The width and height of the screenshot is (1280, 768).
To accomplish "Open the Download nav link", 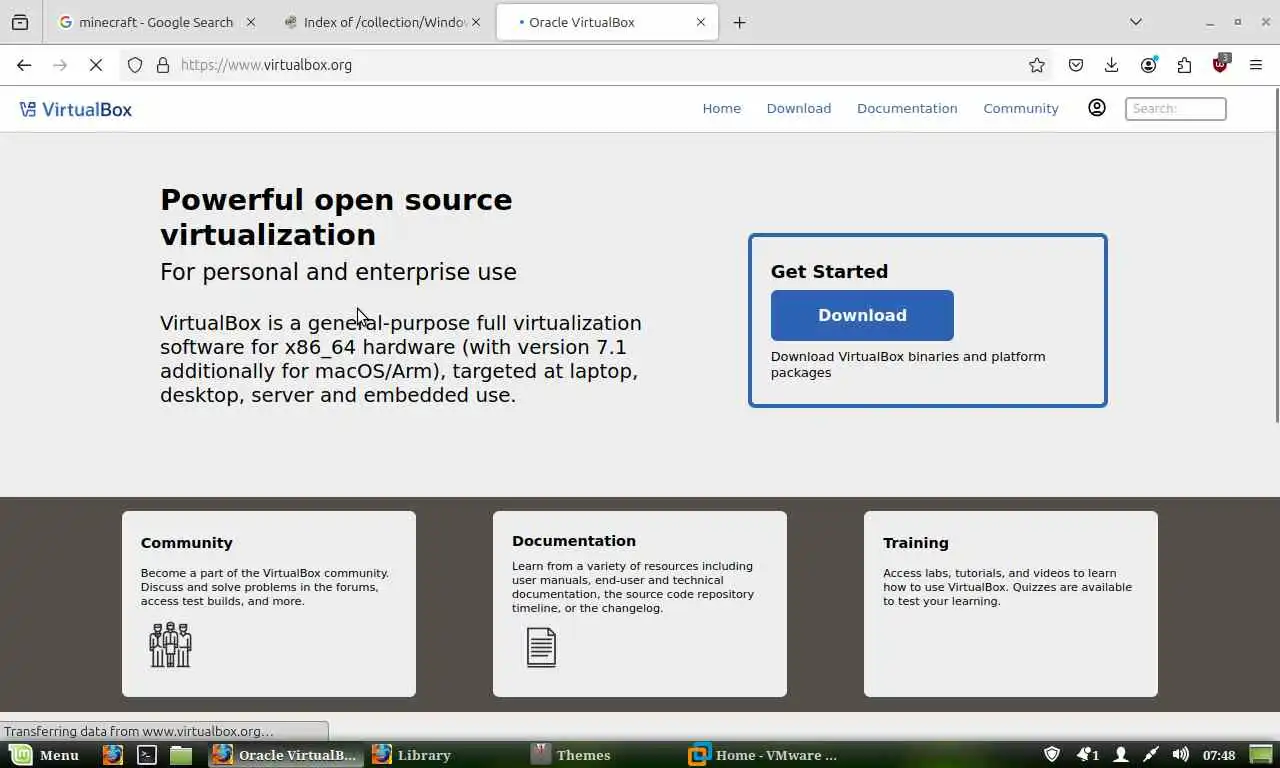I will [798, 108].
